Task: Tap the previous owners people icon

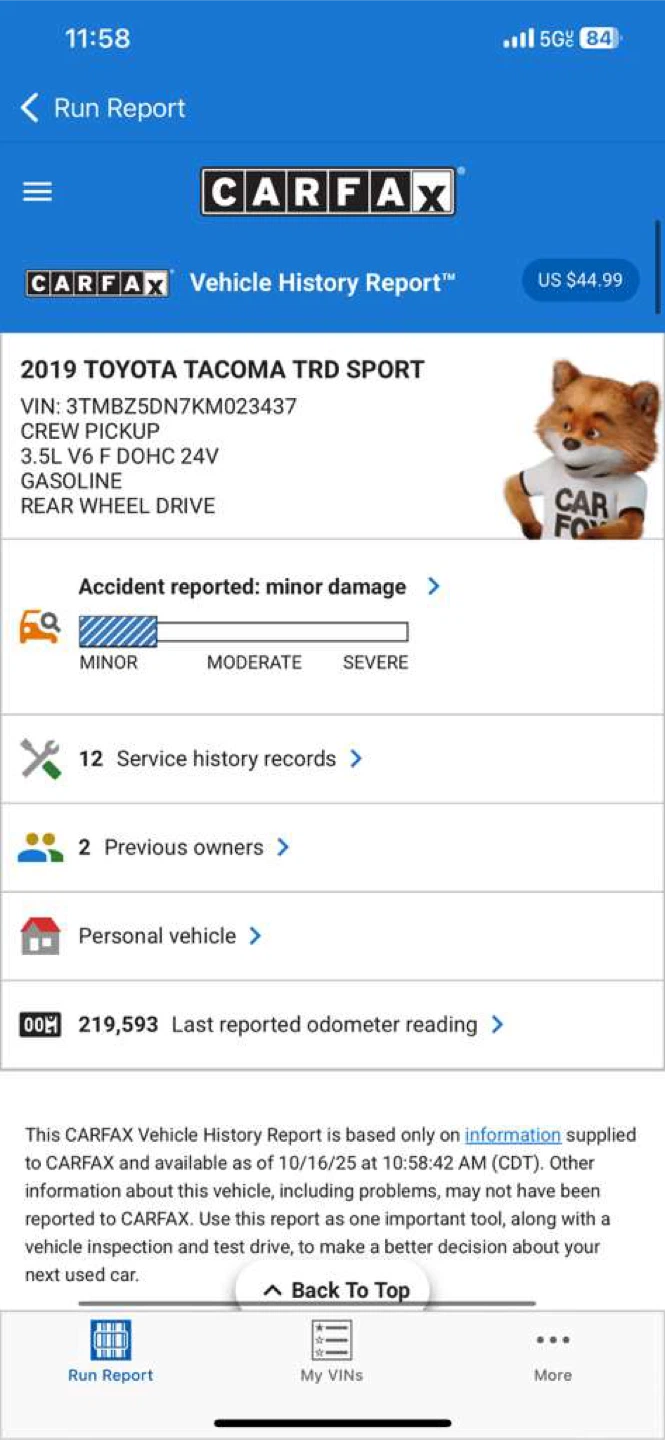Action: [x=40, y=848]
